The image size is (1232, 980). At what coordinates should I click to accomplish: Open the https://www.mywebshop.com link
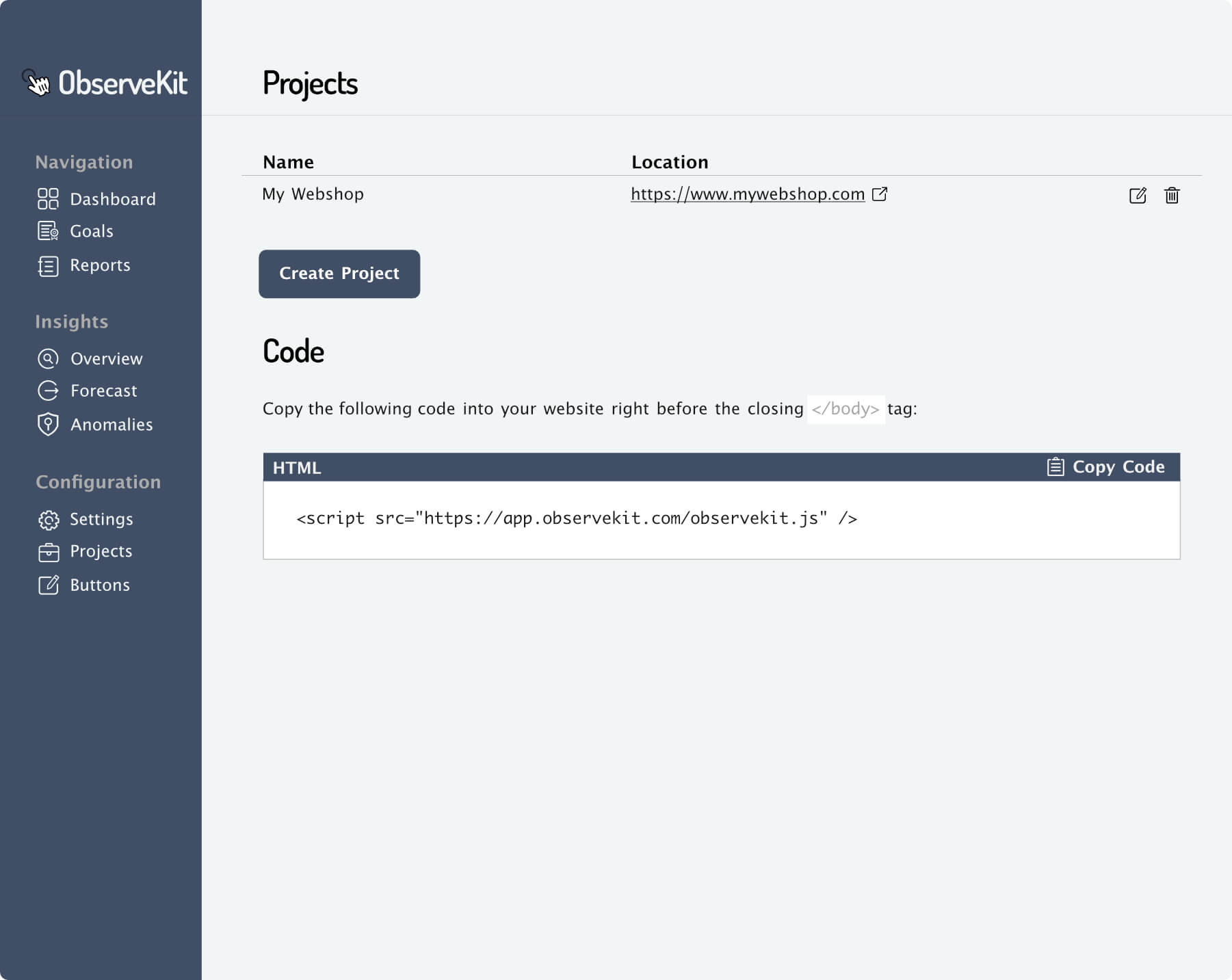pos(748,194)
